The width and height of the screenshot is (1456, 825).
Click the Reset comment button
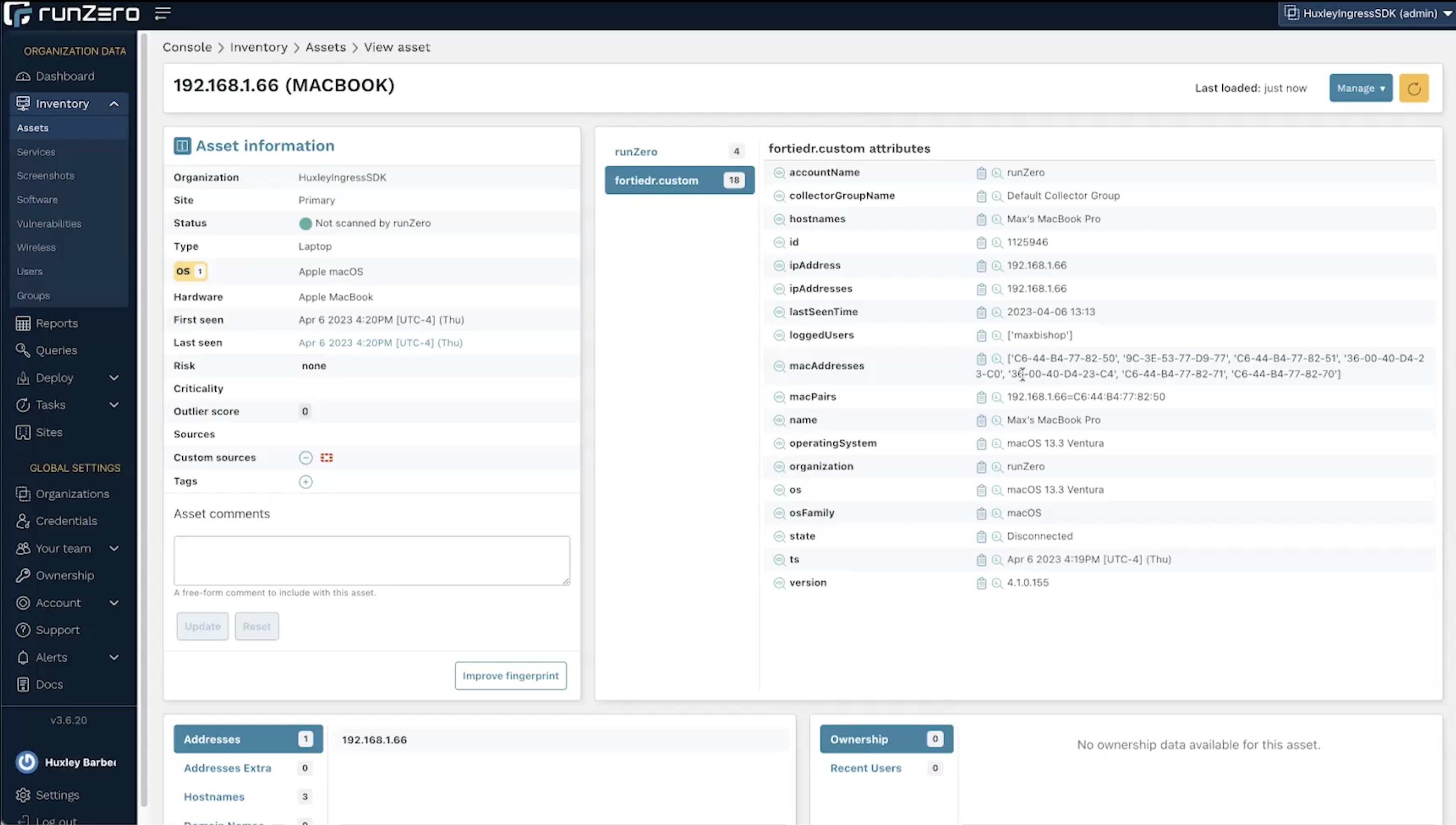tap(257, 626)
